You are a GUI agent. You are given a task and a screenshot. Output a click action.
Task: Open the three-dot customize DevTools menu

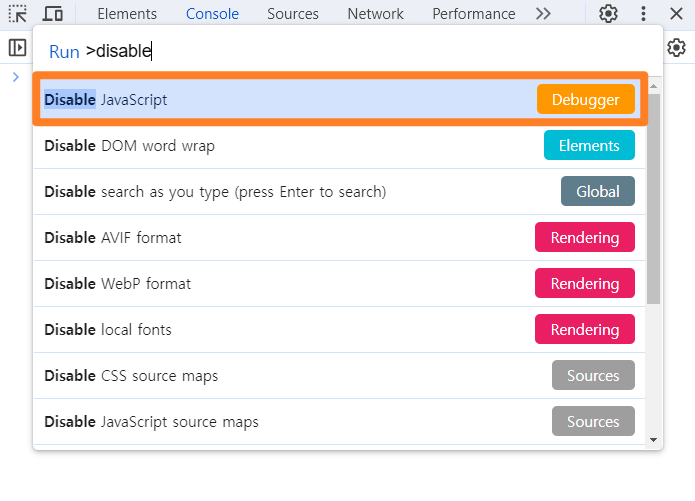click(x=643, y=14)
